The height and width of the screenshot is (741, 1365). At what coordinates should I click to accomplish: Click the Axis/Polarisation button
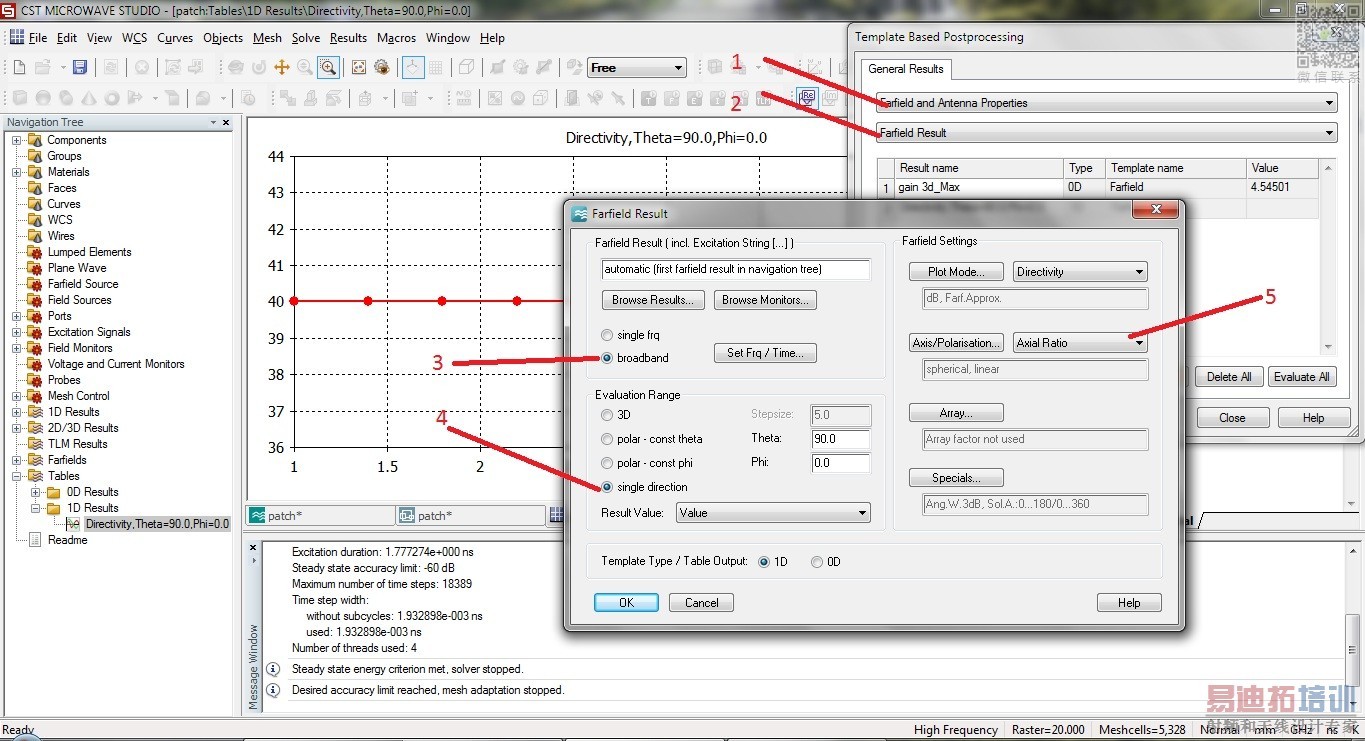[957, 343]
